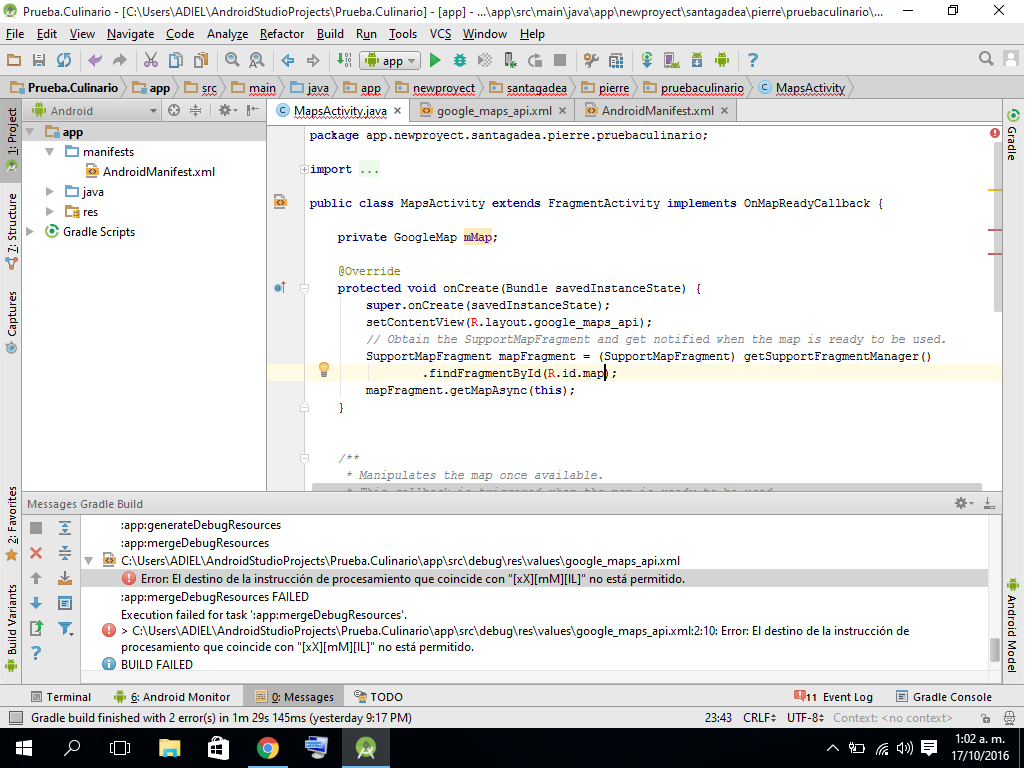This screenshot has height=768, width=1027.
Task: Collapse the manifests folder
Action: pos(50,152)
